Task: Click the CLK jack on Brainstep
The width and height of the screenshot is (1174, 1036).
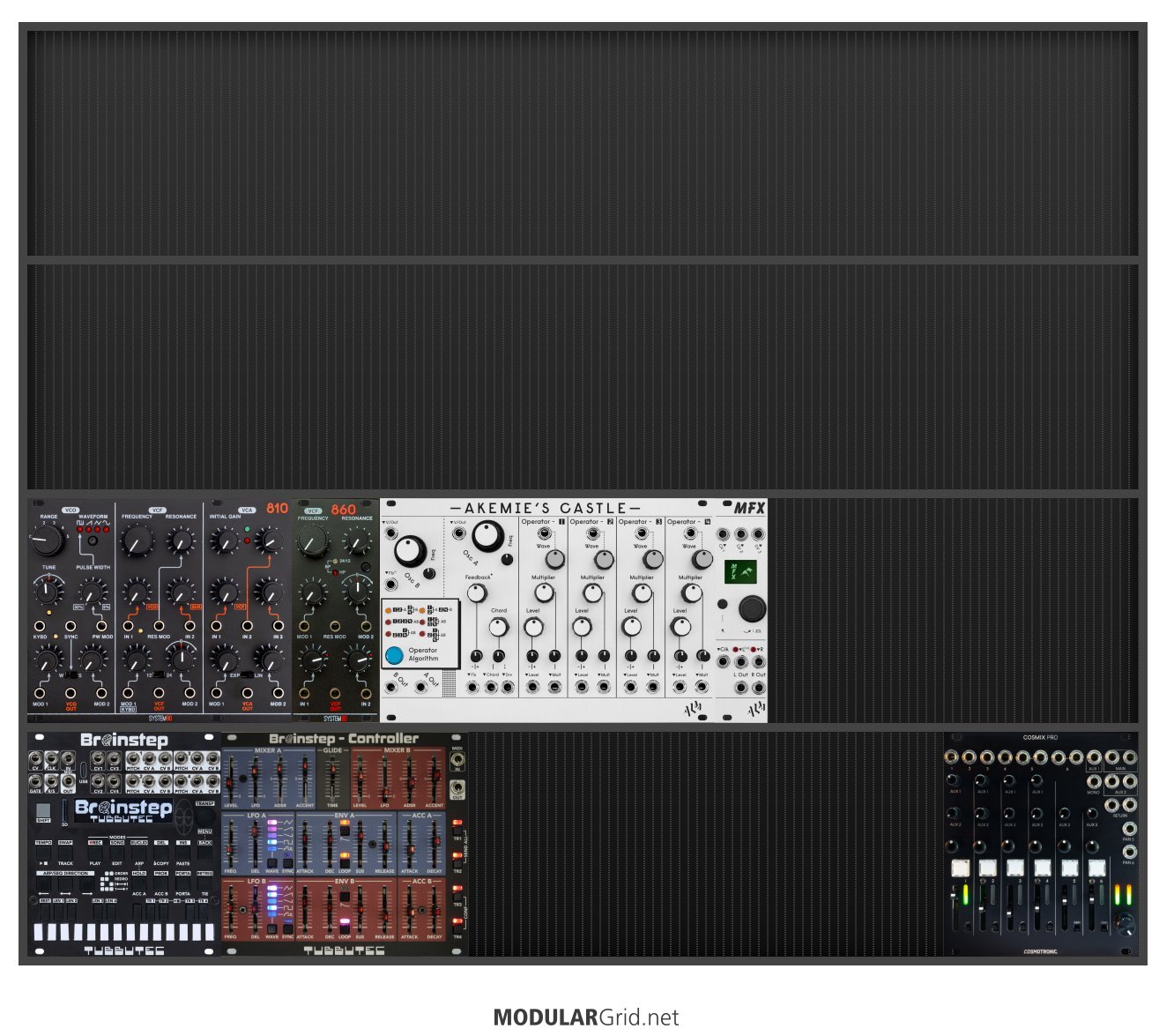Action: point(51,757)
